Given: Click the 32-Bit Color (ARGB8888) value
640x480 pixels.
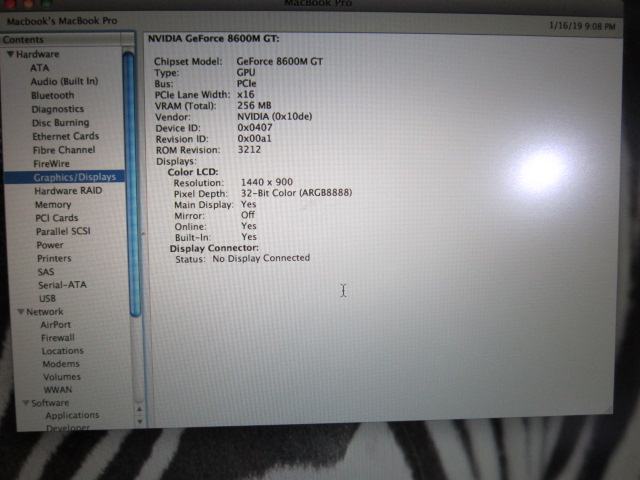Looking at the screenshot, I should point(296,193).
